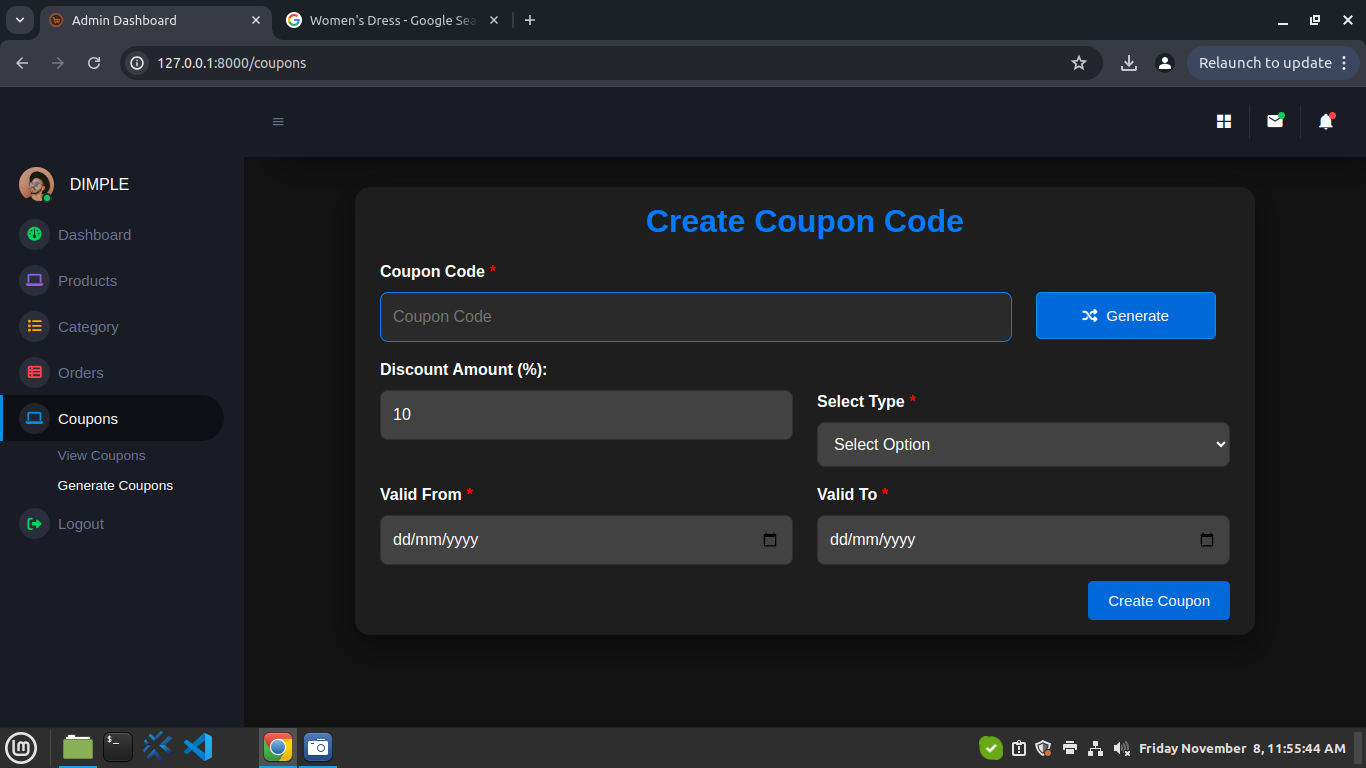Click the DIMPLE profile avatar

36,184
